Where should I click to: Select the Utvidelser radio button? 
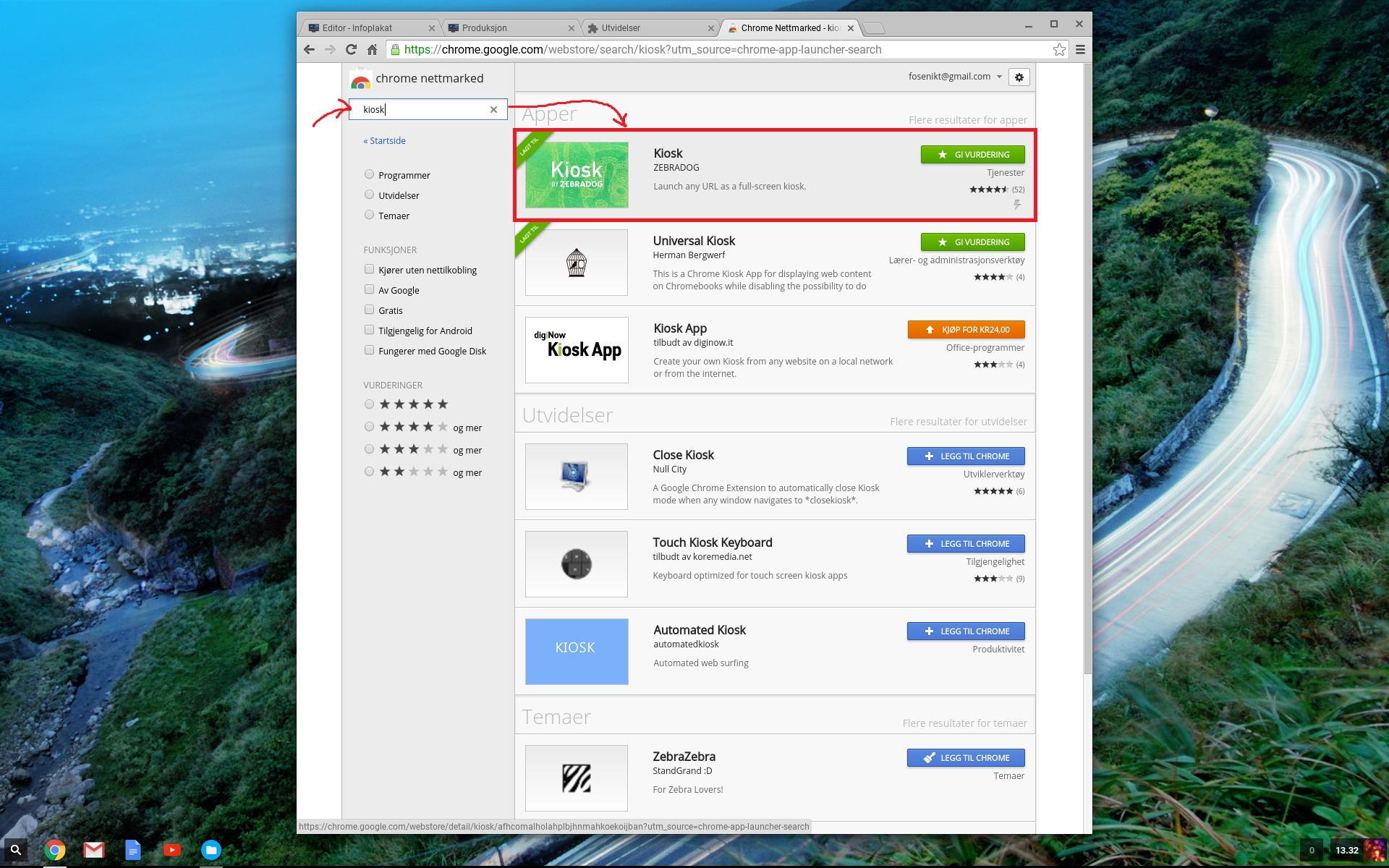[369, 195]
